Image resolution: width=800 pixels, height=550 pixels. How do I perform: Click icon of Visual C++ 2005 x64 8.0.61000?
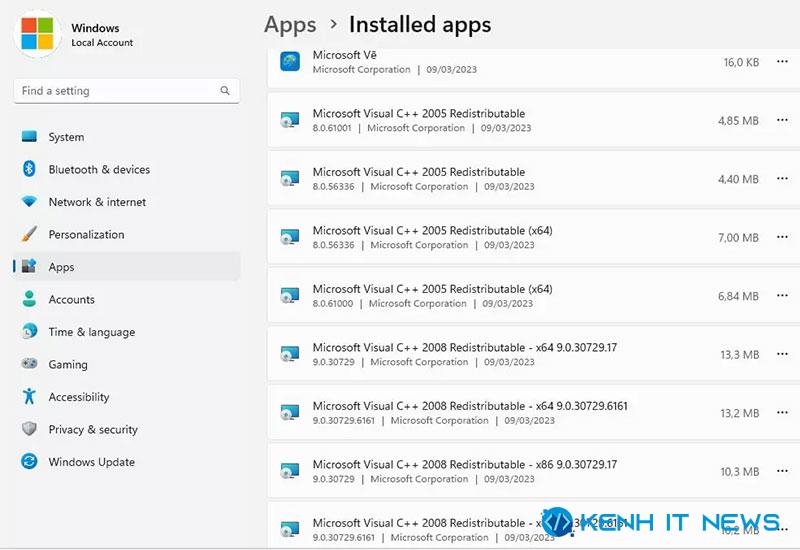(x=290, y=296)
